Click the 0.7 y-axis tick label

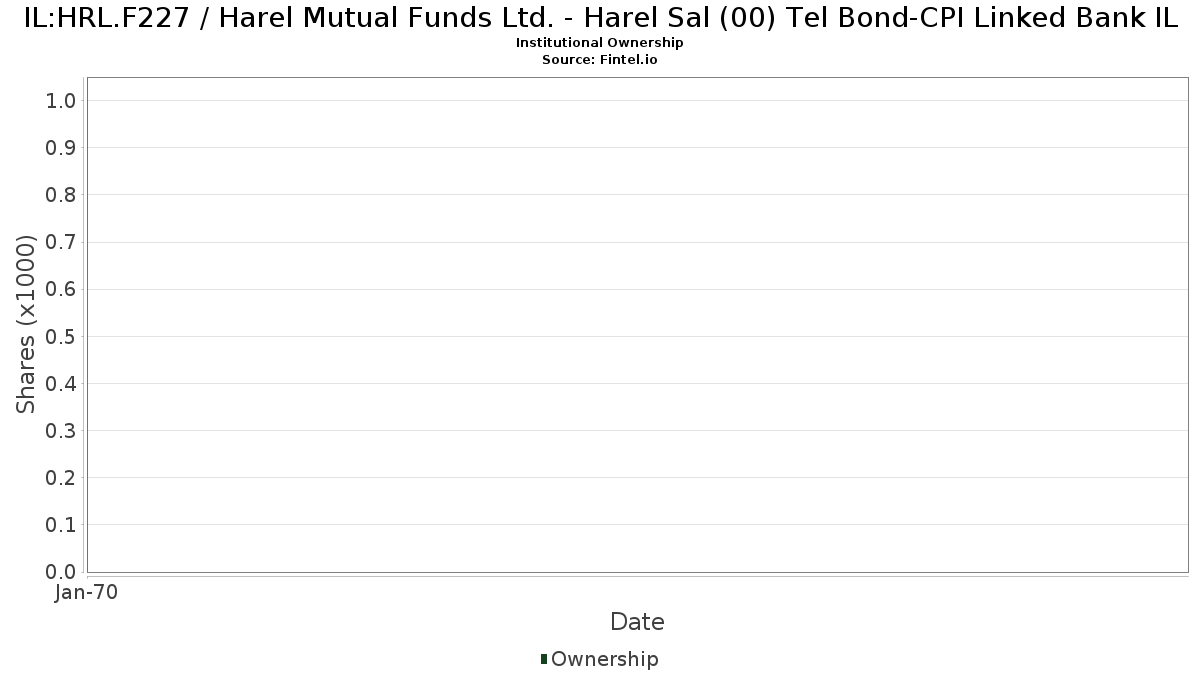(61, 242)
